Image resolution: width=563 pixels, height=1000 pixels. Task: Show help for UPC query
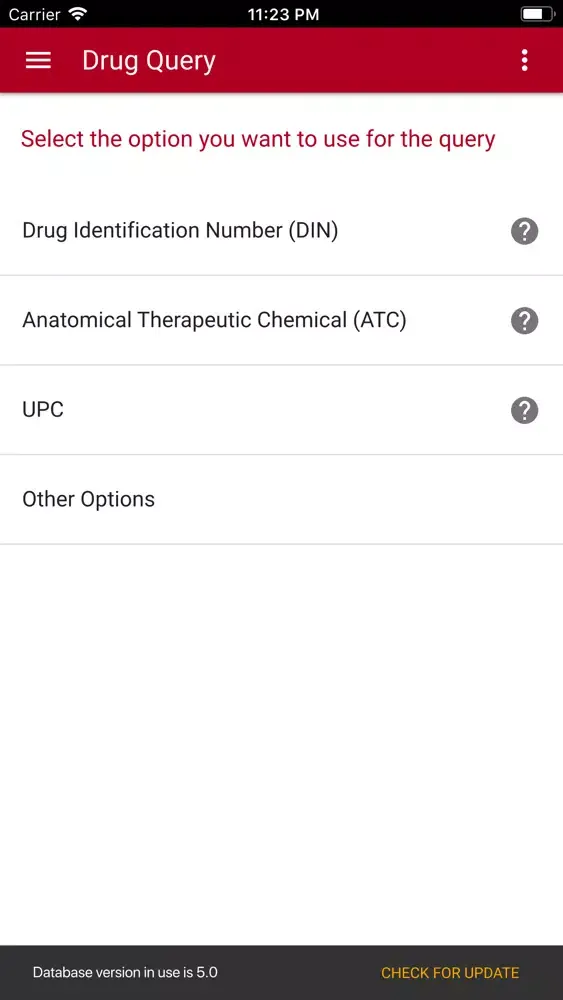click(x=524, y=410)
